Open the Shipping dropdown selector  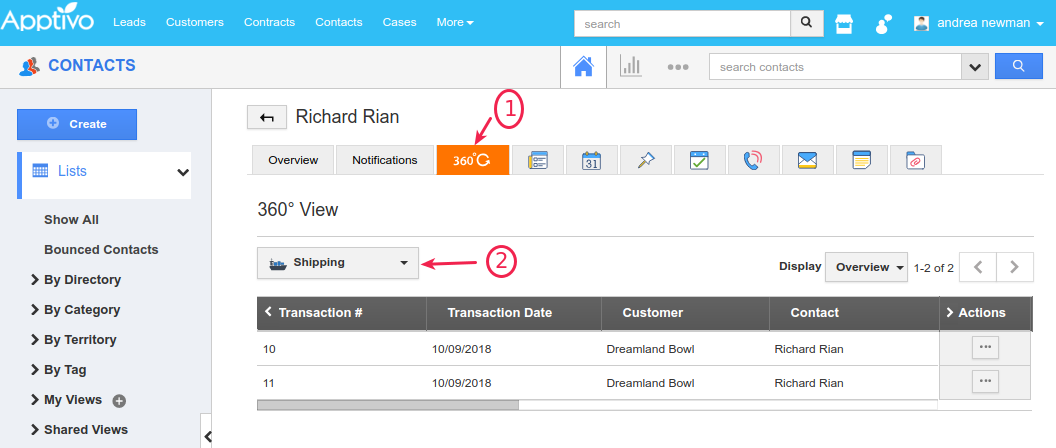(337, 263)
